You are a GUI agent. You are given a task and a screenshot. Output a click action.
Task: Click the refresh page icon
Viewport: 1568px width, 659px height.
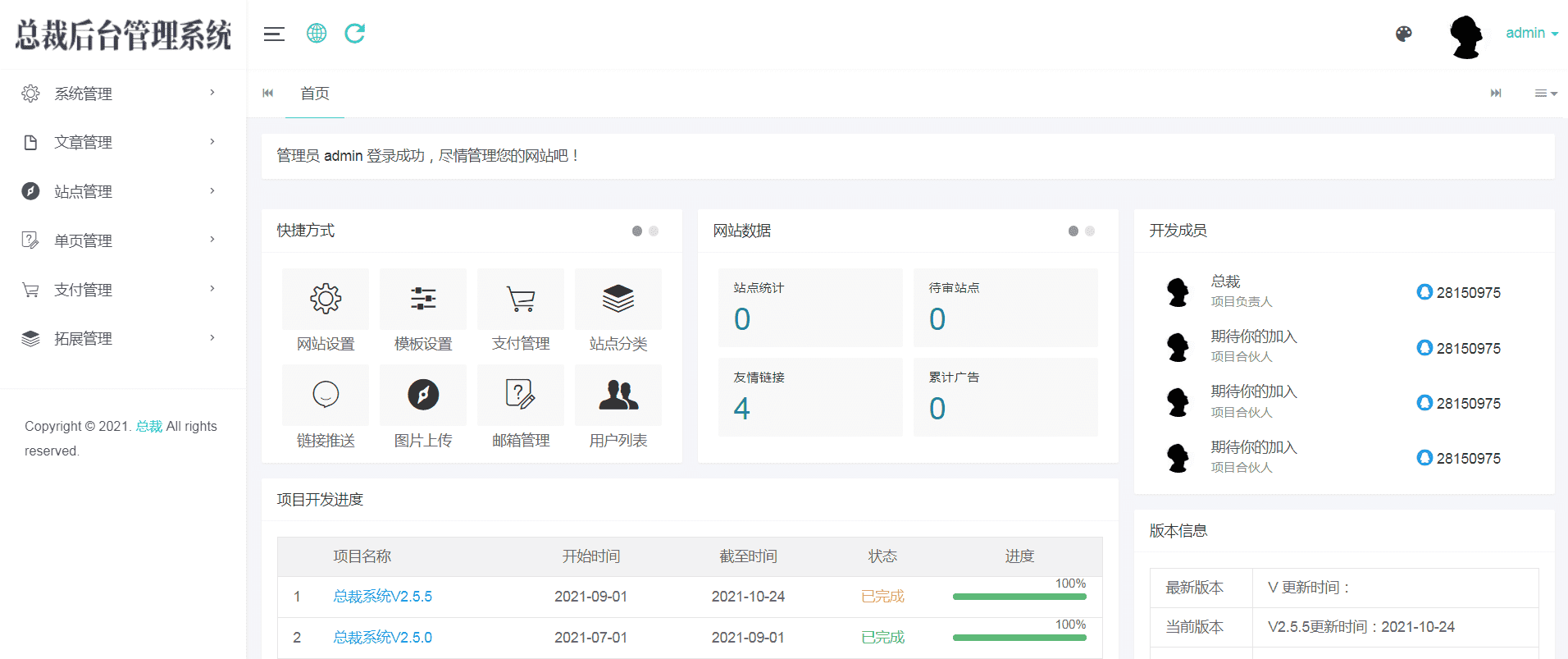(354, 34)
